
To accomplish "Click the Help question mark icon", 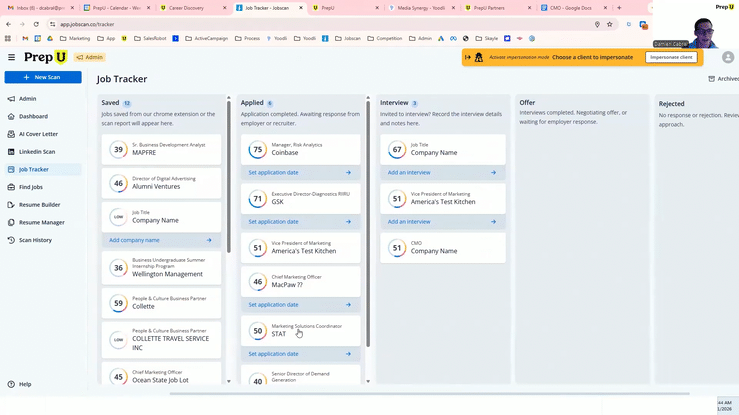I will [11, 384].
